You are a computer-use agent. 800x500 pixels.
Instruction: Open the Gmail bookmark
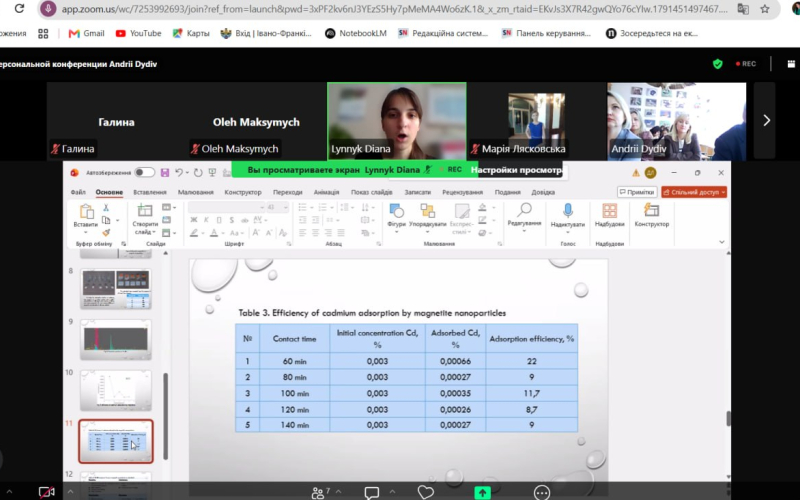(x=86, y=33)
